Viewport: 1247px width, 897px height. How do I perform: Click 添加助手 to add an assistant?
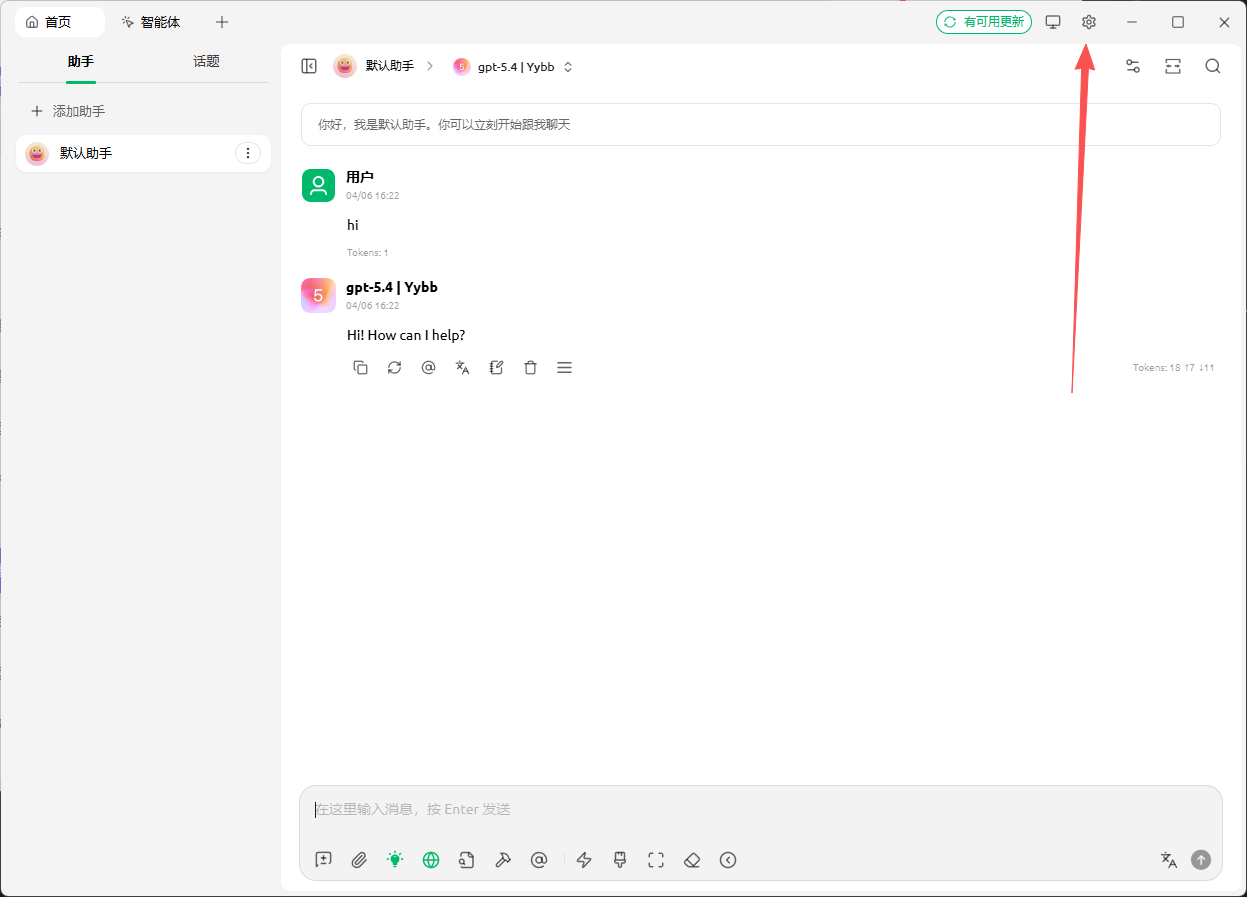pos(68,111)
